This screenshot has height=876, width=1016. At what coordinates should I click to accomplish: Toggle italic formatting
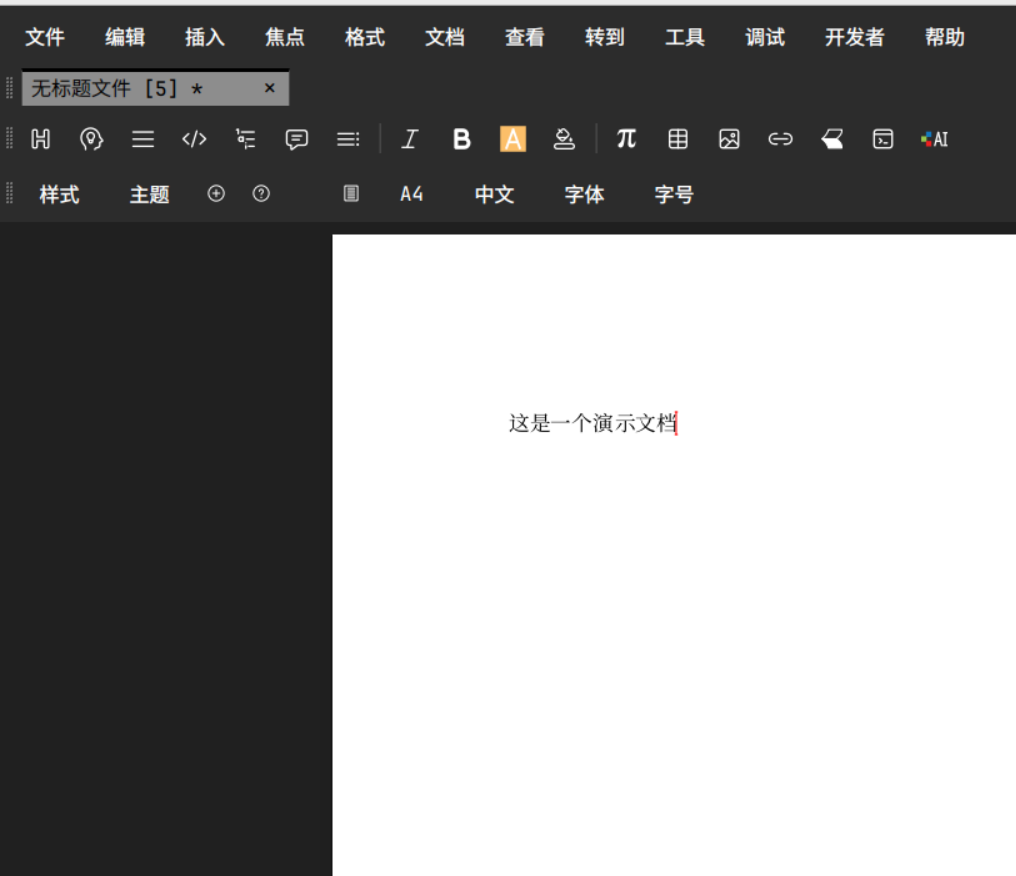click(409, 140)
